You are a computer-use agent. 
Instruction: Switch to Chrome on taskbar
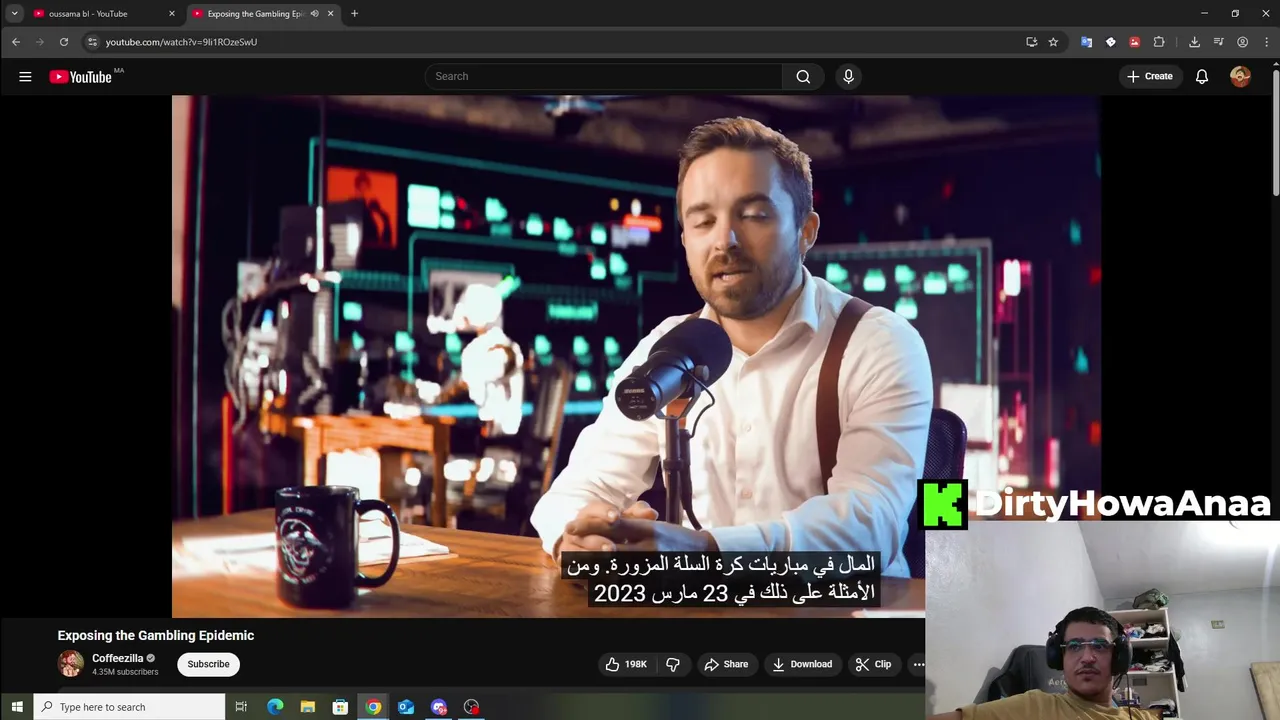pyautogui.click(x=373, y=707)
